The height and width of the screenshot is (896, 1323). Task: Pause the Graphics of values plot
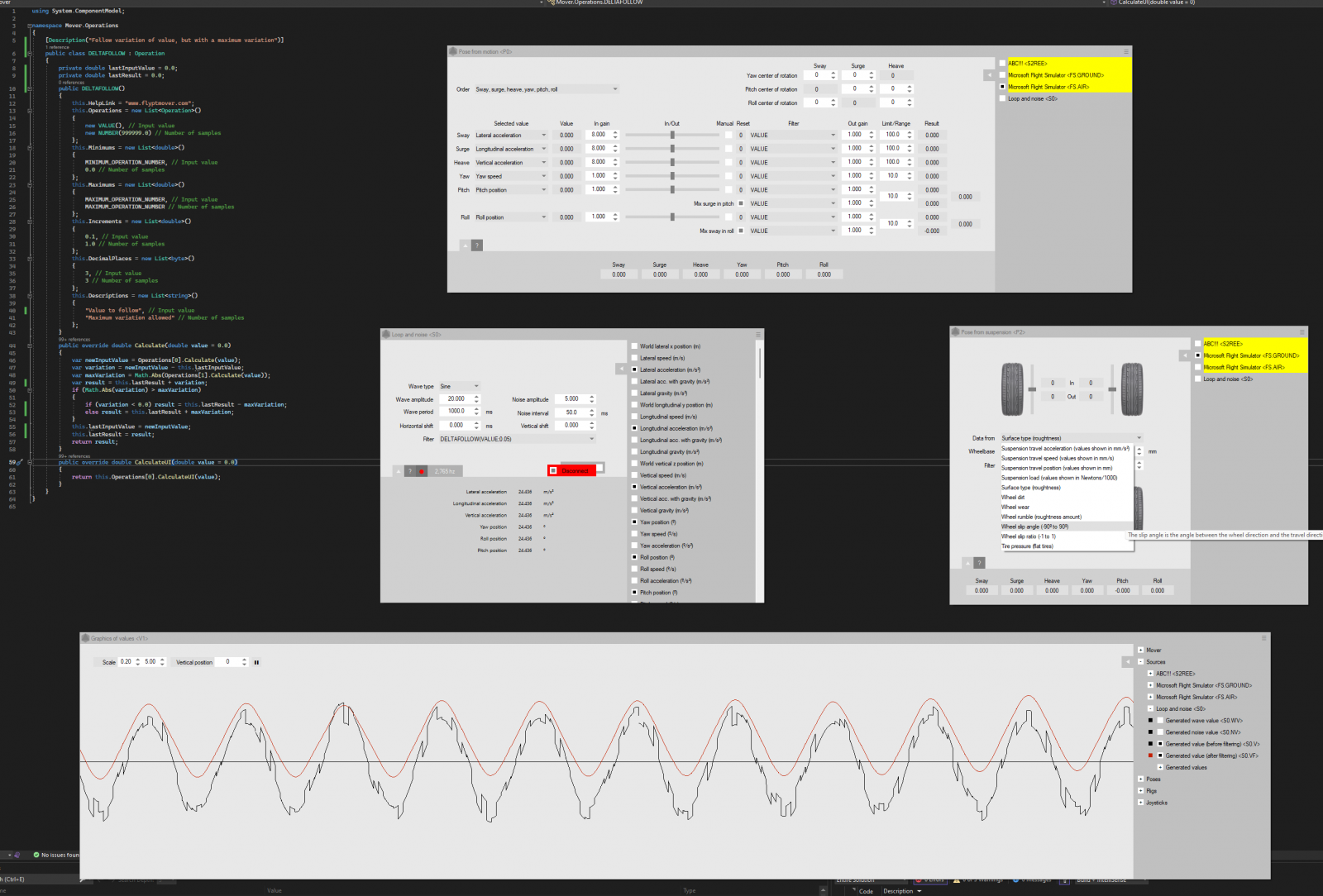(x=256, y=662)
